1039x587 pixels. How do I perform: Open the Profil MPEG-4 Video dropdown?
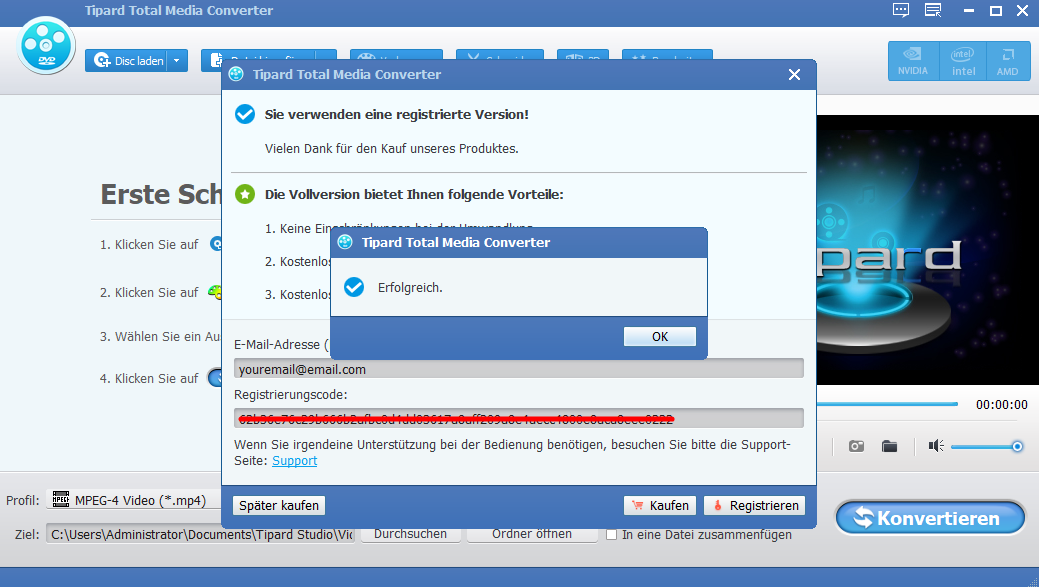(x=134, y=500)
